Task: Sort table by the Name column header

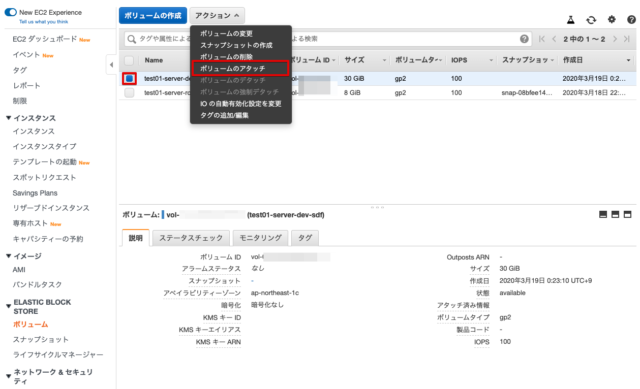Action: pos(154,60)
